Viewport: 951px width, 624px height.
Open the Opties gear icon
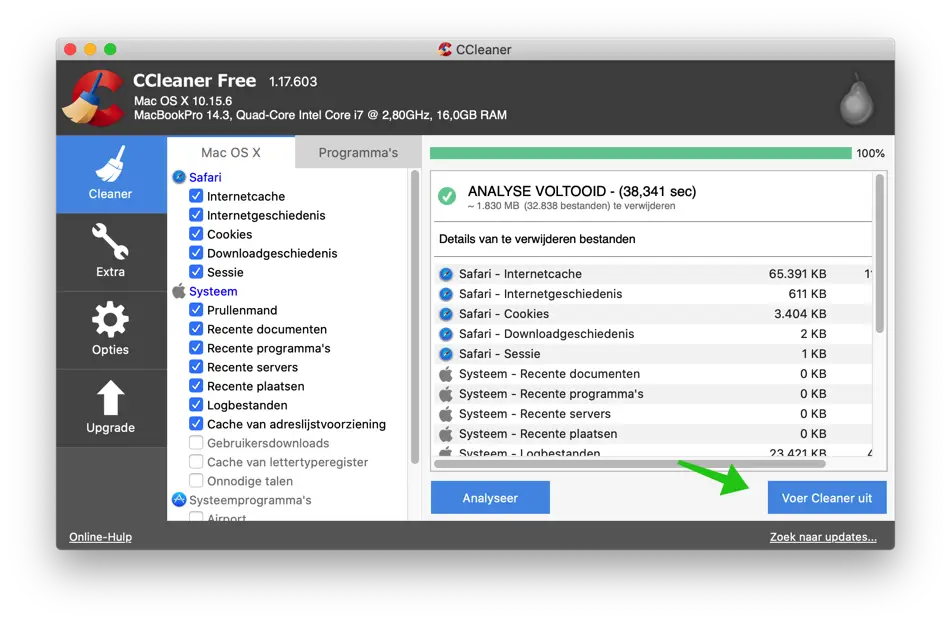point(110,319)
